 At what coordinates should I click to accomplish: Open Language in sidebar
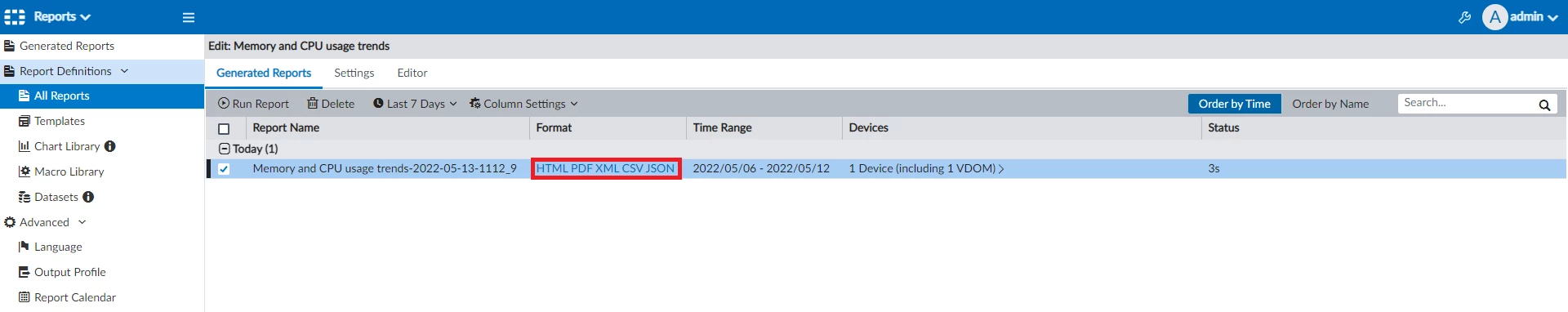tap(58, 247)
